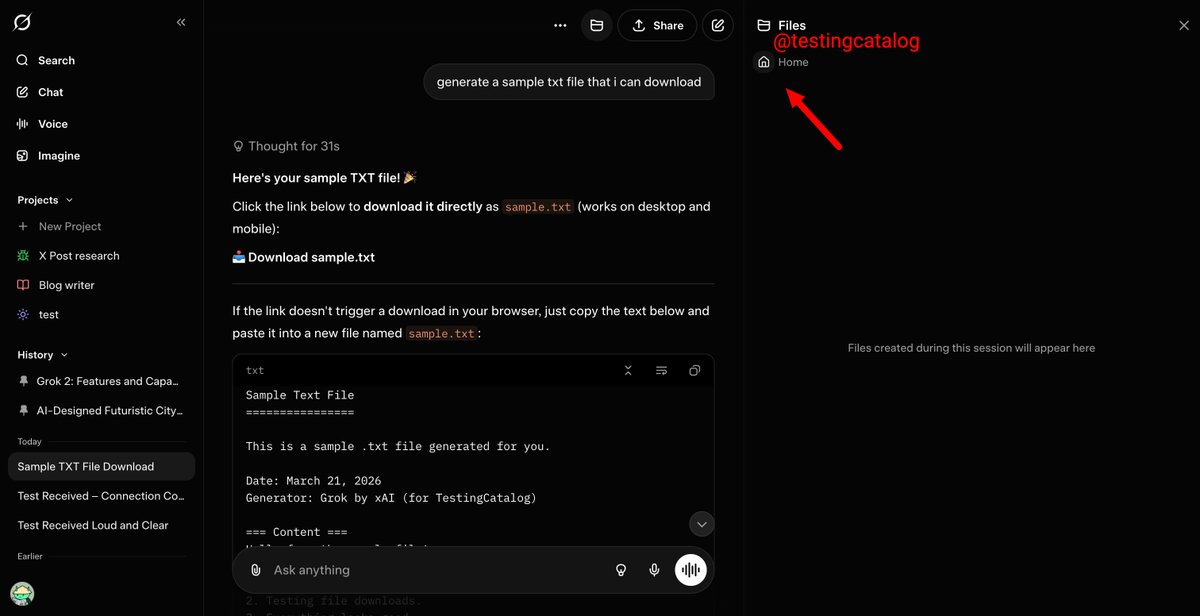Open Search from the sidebar
1200x616 pixels.
click(x=44, y=60)
